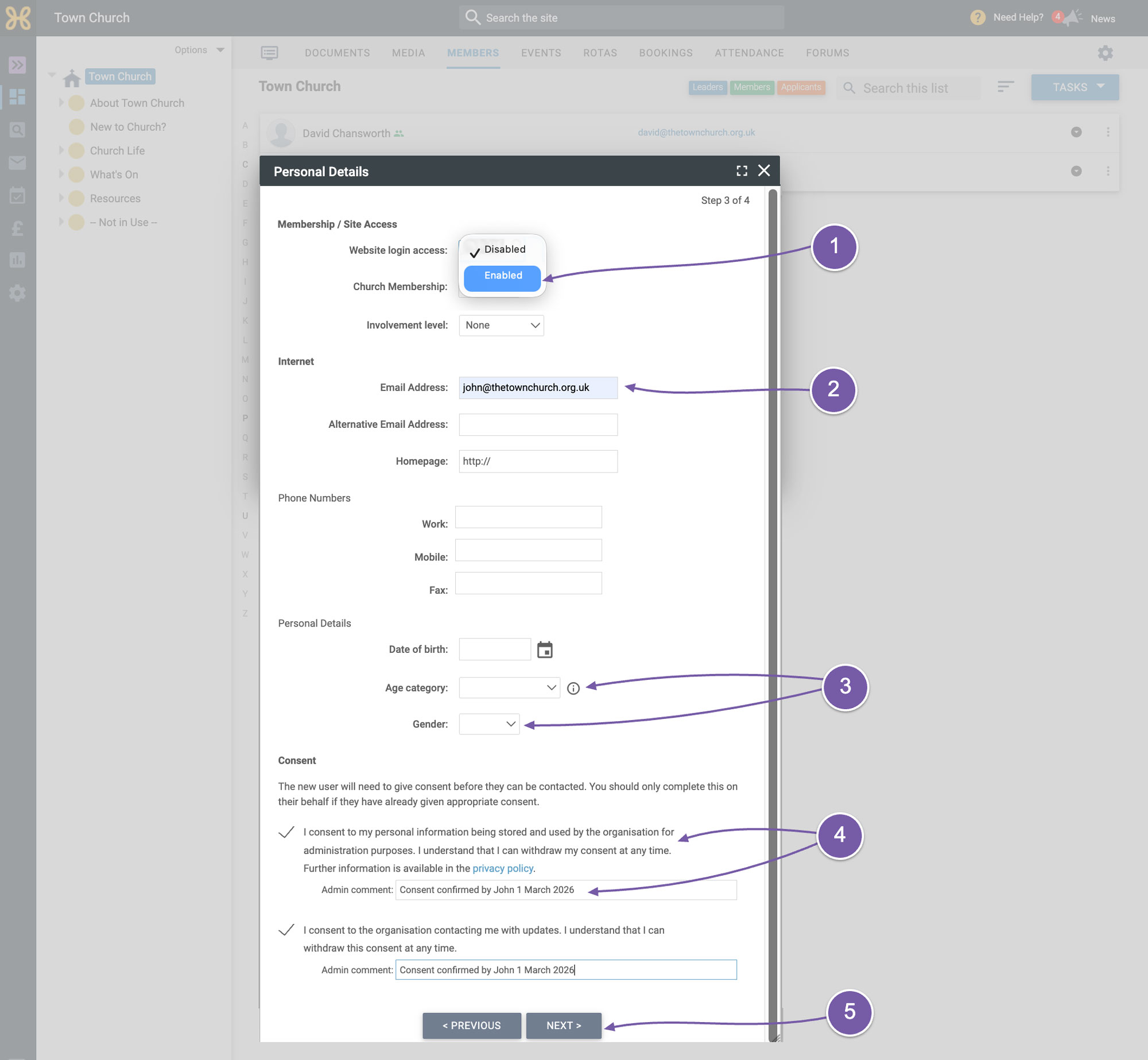Switch to the Media tab

[409, 53]
